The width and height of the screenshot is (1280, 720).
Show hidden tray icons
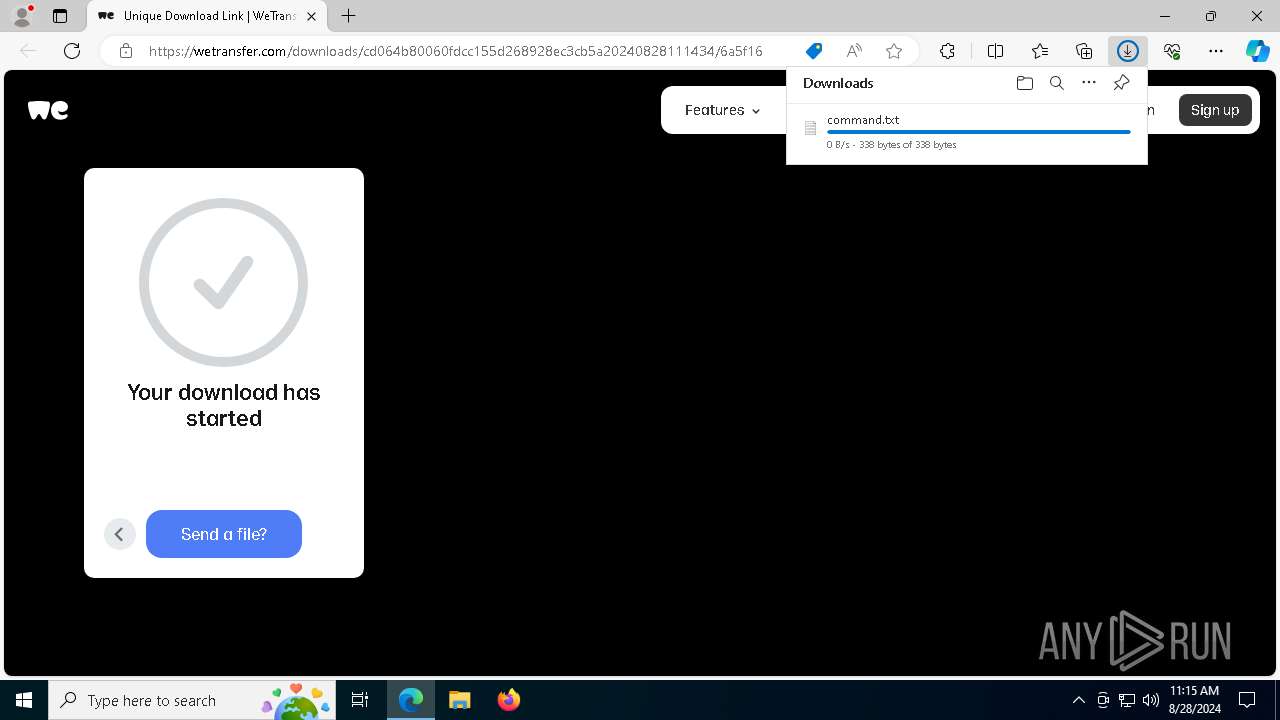pyautogui.click(x=1078, y=700)
